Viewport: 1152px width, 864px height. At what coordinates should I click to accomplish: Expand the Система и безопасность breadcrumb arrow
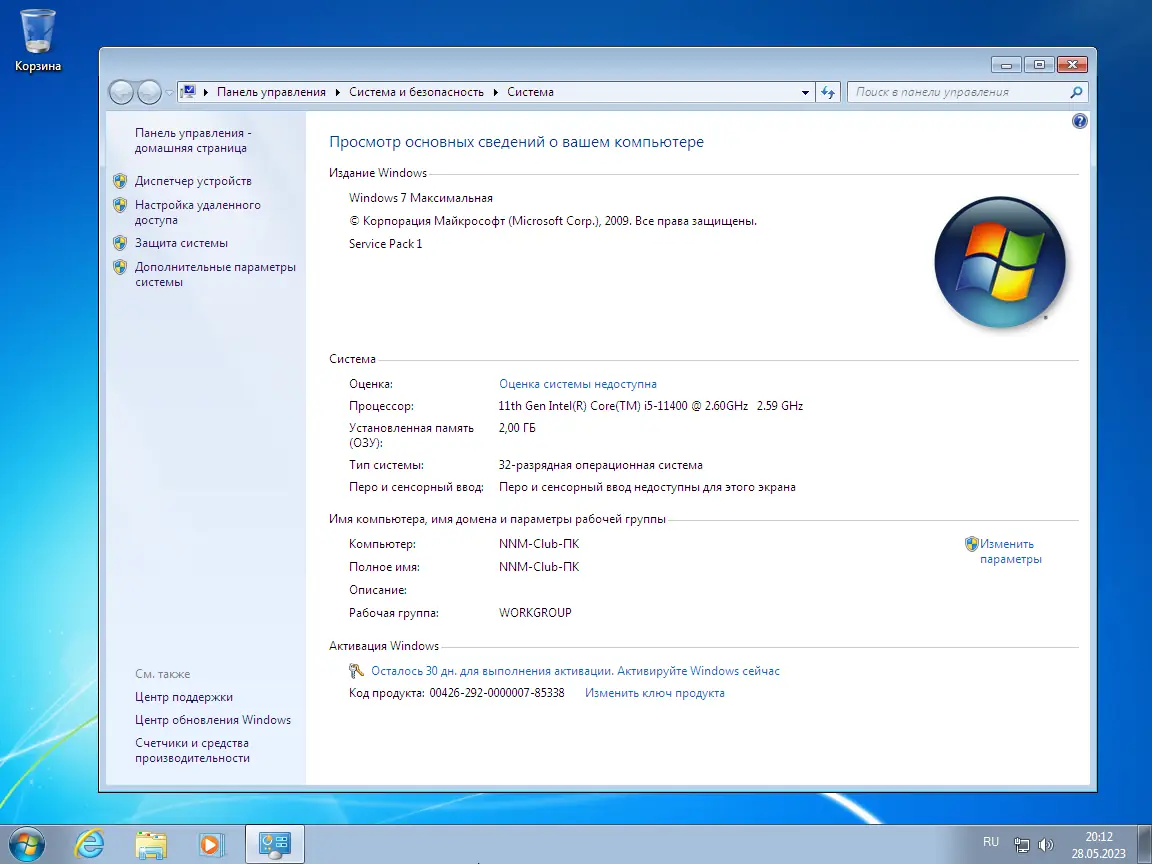point(494,91)
